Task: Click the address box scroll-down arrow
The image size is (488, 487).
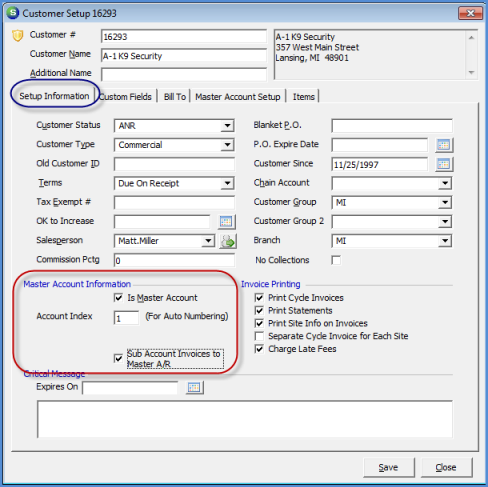Action: 471,72
